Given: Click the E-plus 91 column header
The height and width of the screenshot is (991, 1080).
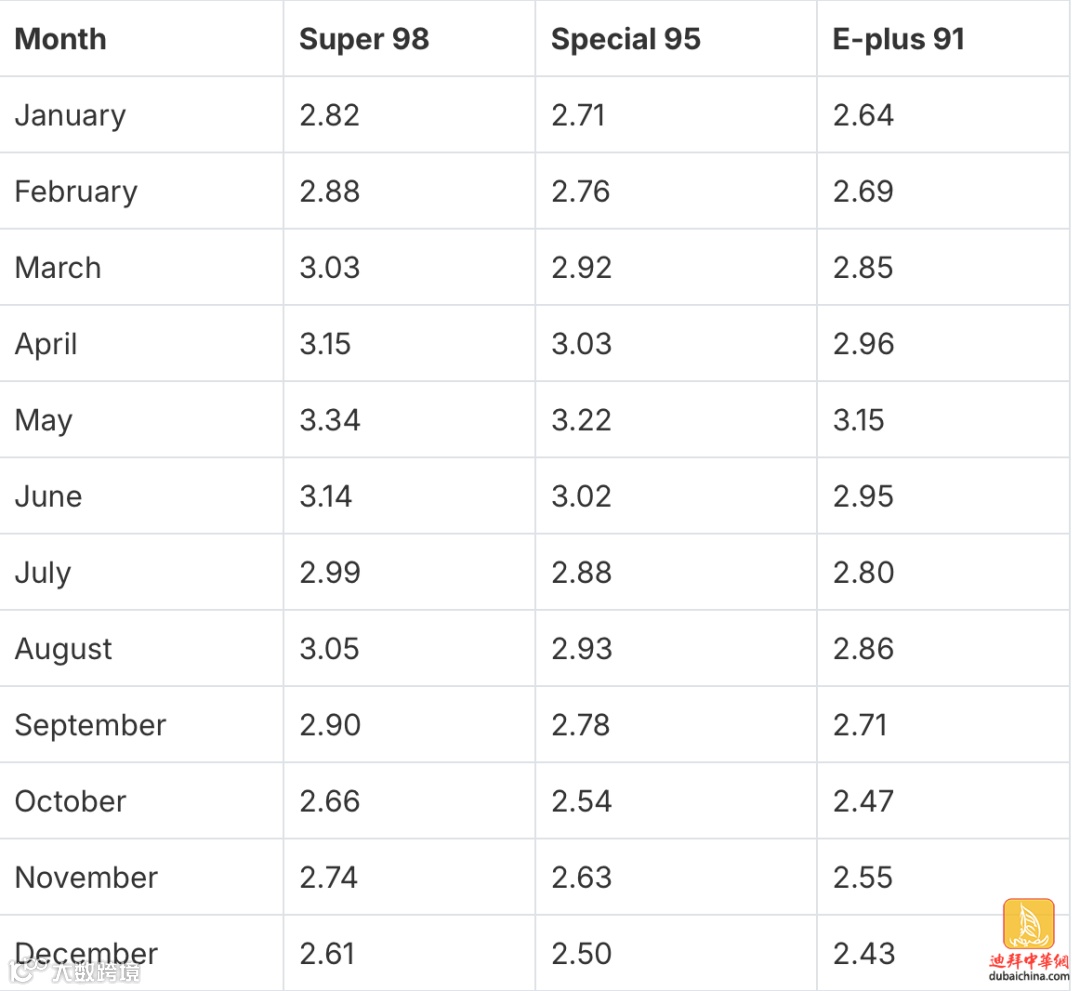Looking at the screenshot, I should 899,39.
